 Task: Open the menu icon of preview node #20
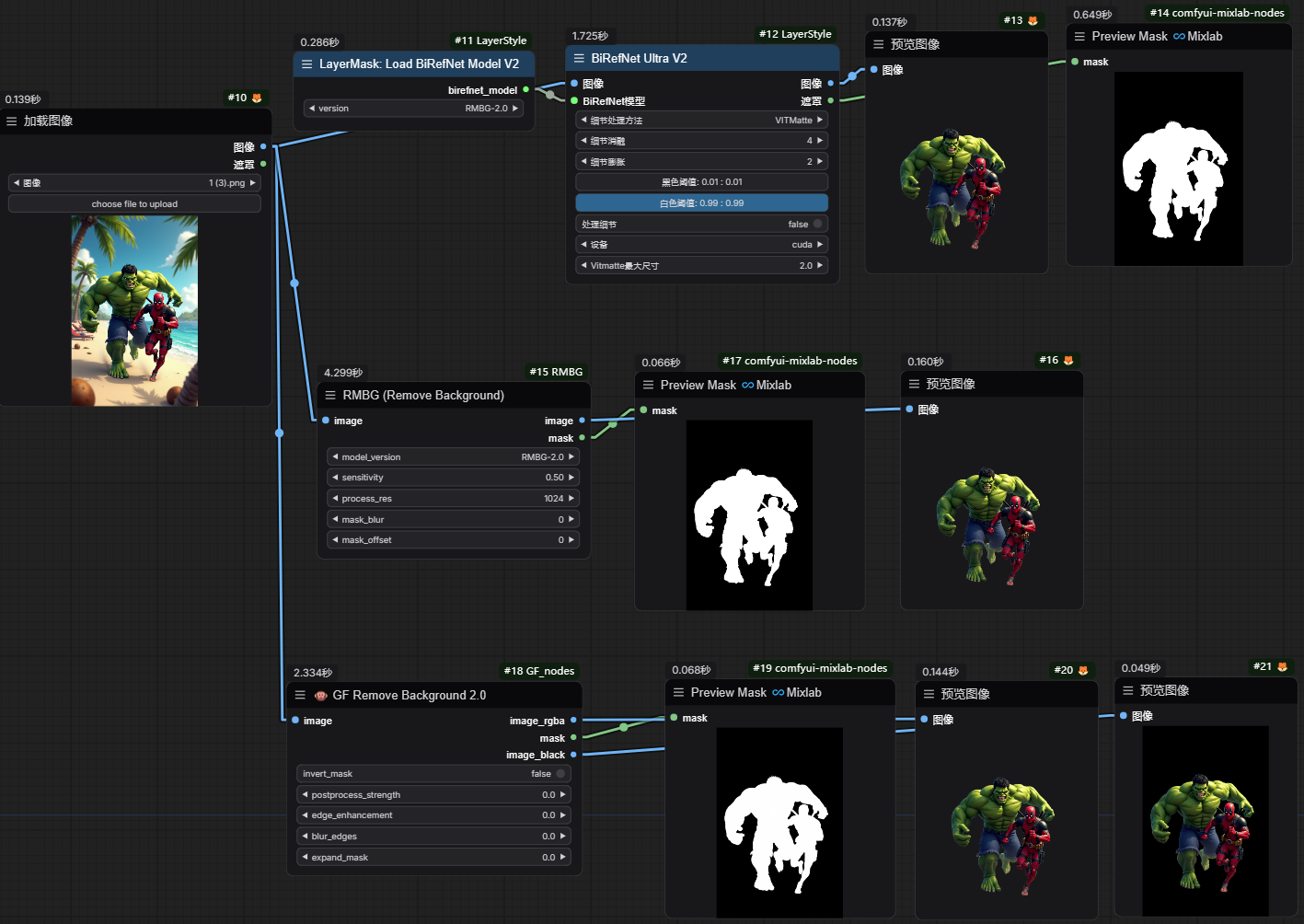929,694
